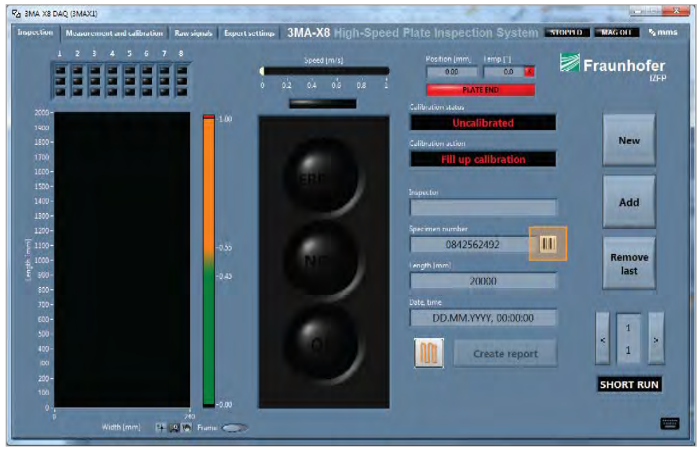Click the mms logo in the header
The height and width of the screenshot is (451, 700).
[x=663, y=32]
